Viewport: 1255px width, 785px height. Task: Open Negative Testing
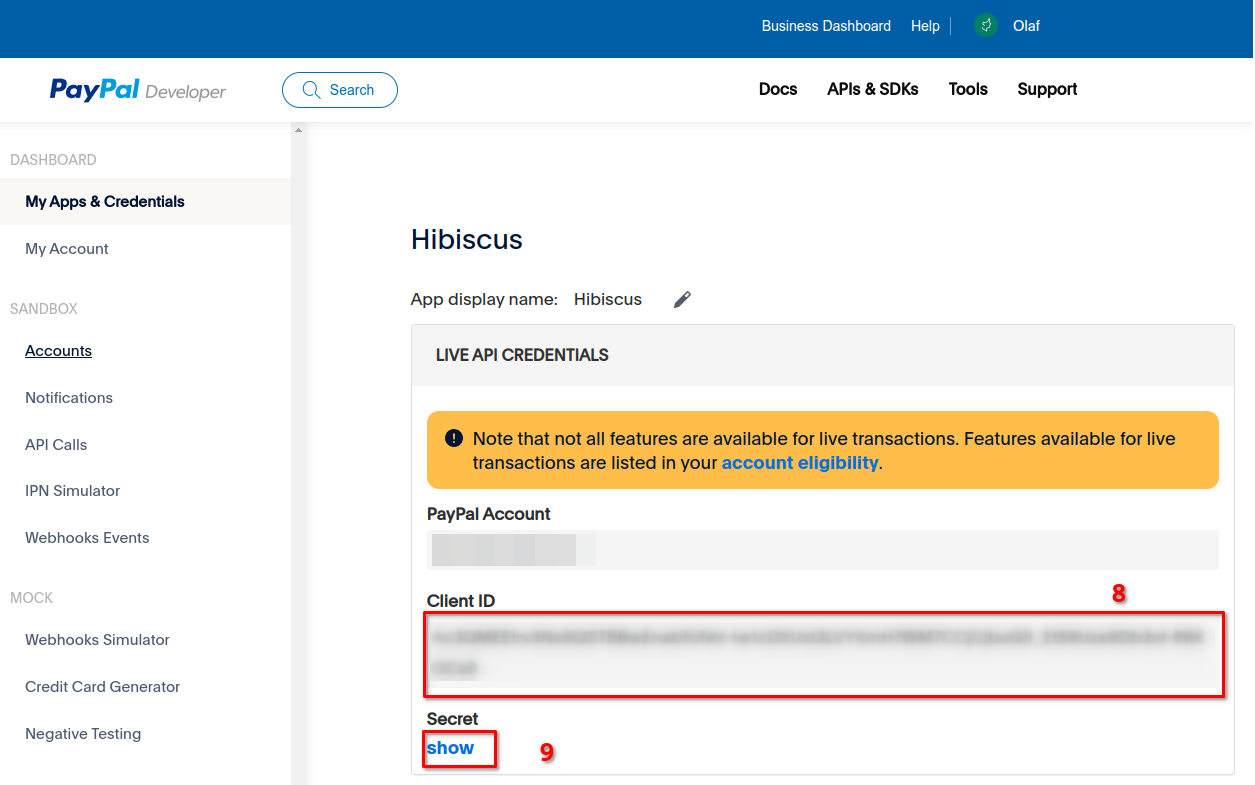click(x=83, y=734)
